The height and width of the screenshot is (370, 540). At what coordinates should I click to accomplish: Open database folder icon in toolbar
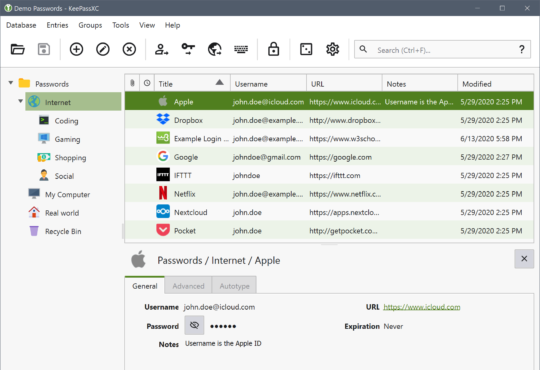18,49
